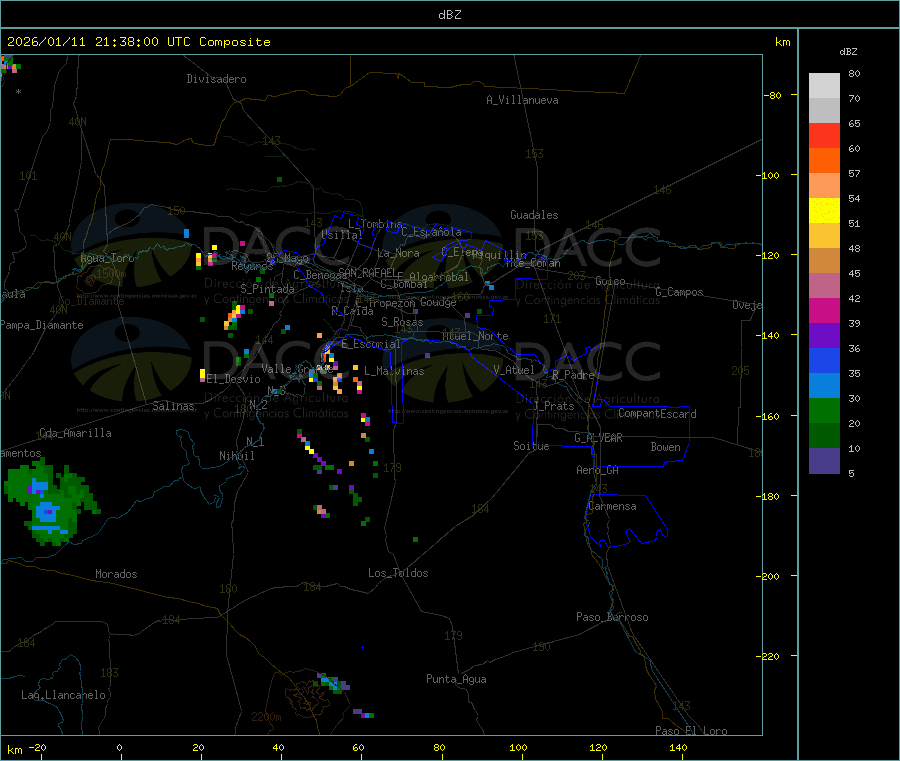The width and height of the screenshot is (900, 761).
Task: Click the large green radar echo near Cda_Amarilla
Action: [51, 504]
